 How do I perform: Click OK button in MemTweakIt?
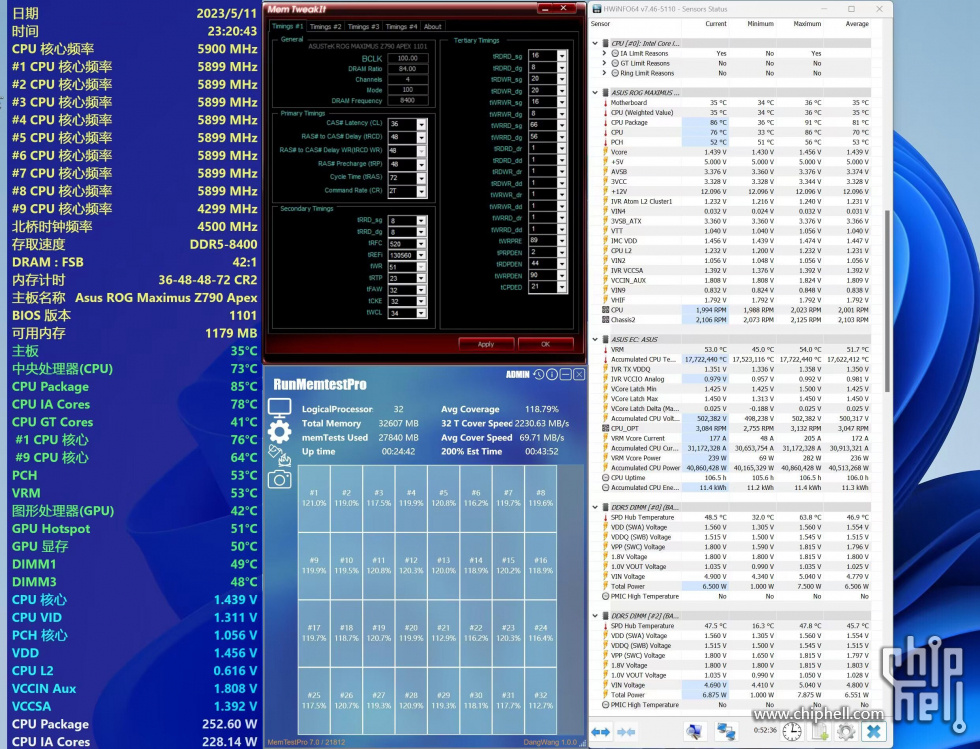(546, 344)
